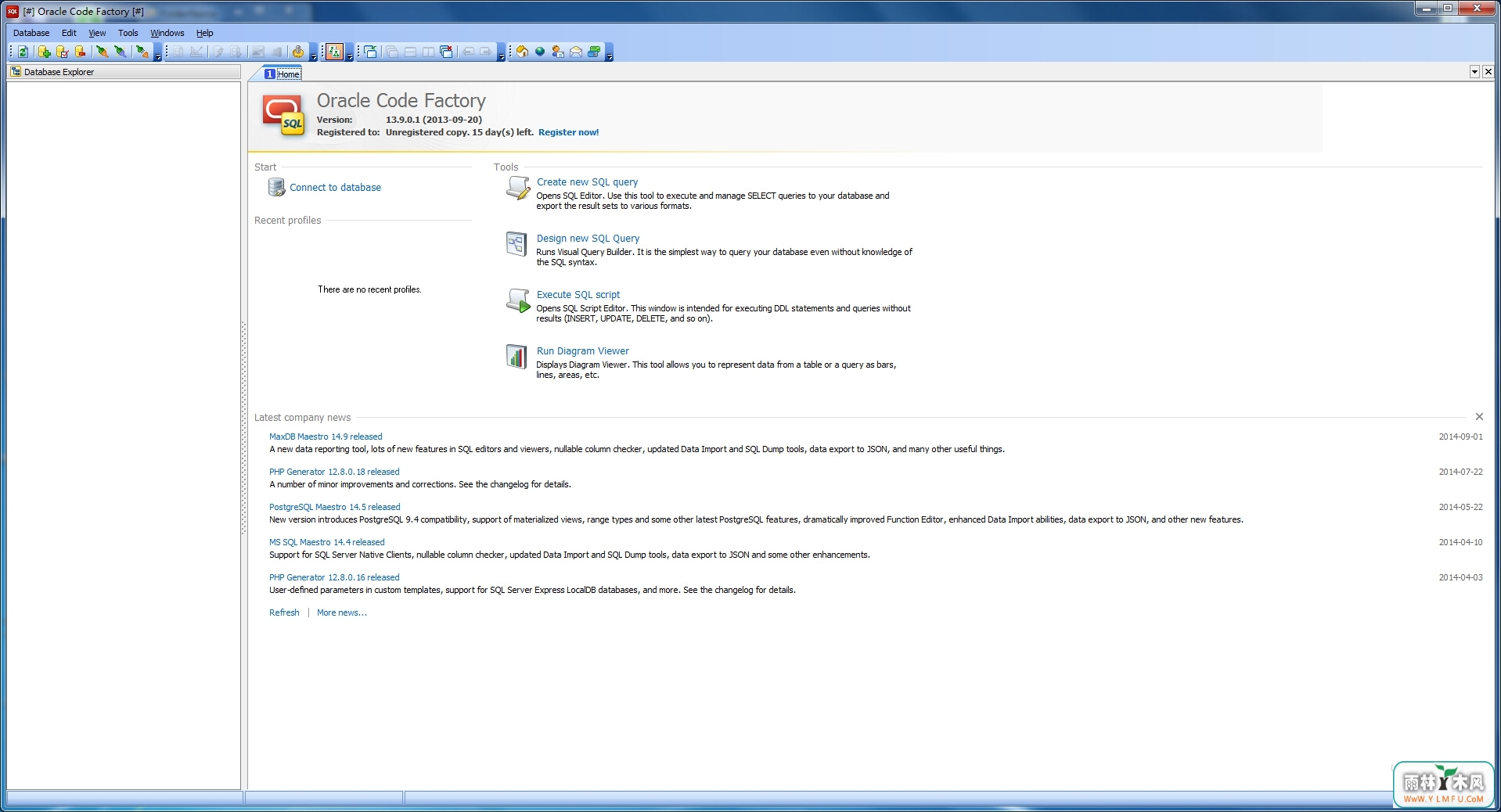This screenshot has width=1501, height=812.
Task: Click the Execute SQL script icon
Action: click(x=518, y=300)
